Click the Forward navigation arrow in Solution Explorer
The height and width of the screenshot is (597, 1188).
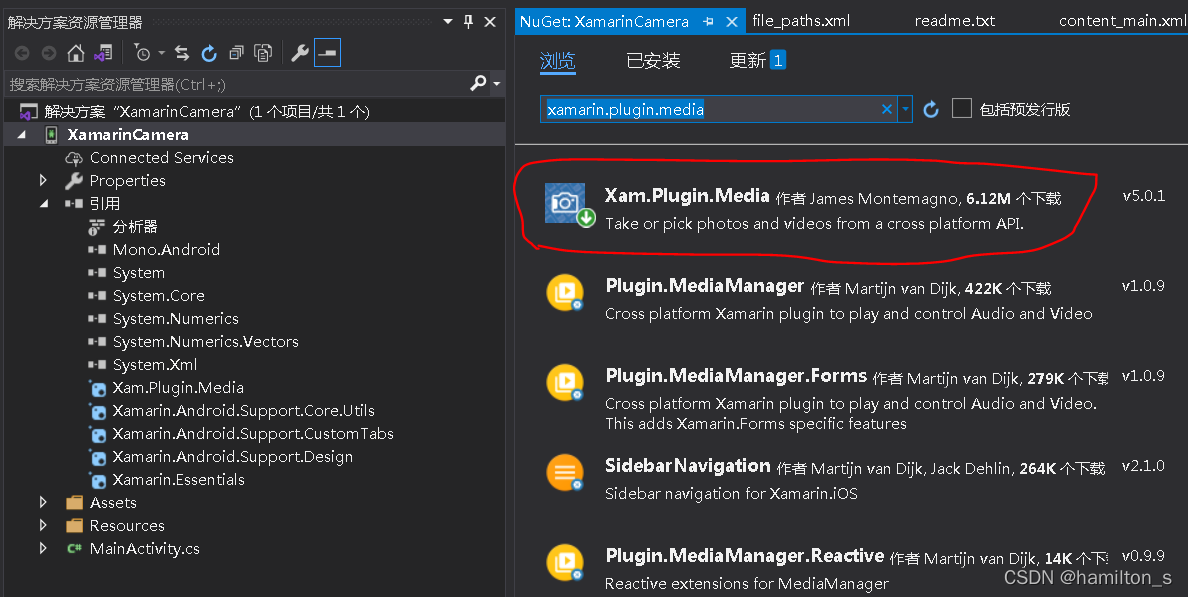point(48,53)
